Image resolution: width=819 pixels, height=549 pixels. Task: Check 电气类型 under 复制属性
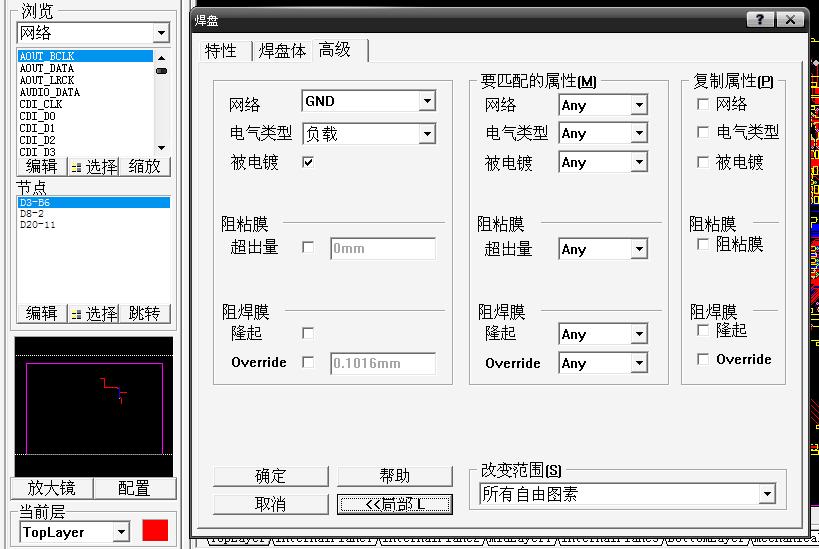pyautogui.click(x=703, y=132)
